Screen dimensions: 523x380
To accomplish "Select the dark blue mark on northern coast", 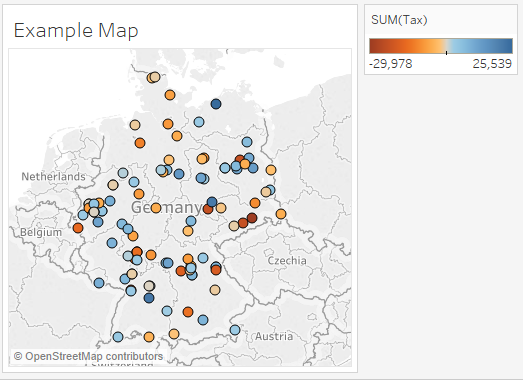I will [216, 104].
